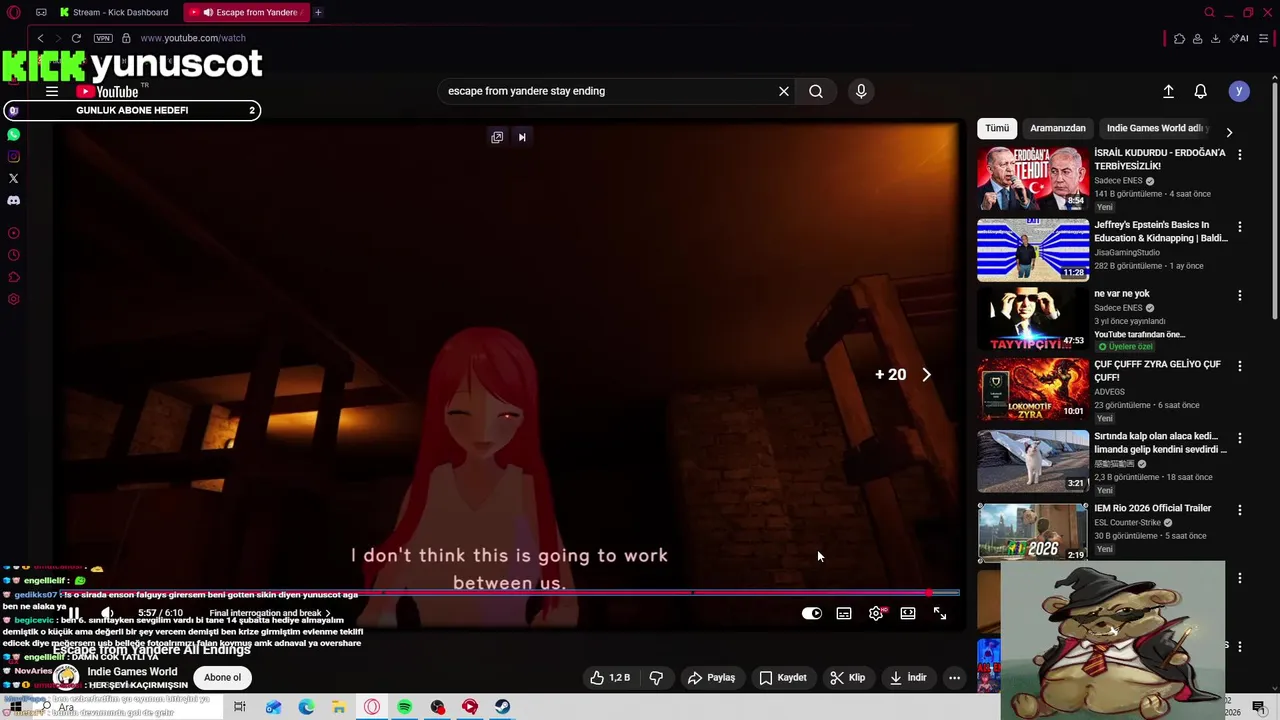Open the more actions three-dot menu
This screenshot has width=1280, height=720.
(954, 677)
